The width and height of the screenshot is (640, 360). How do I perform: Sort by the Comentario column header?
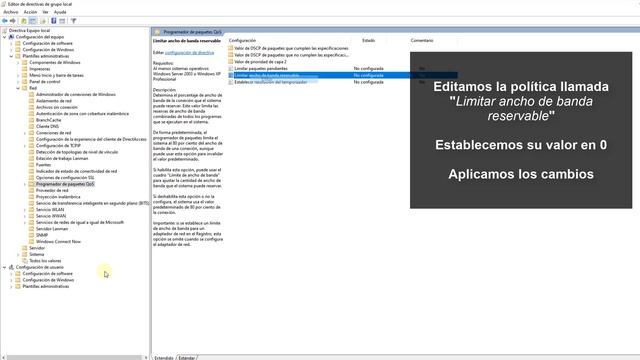pos(422,40)
